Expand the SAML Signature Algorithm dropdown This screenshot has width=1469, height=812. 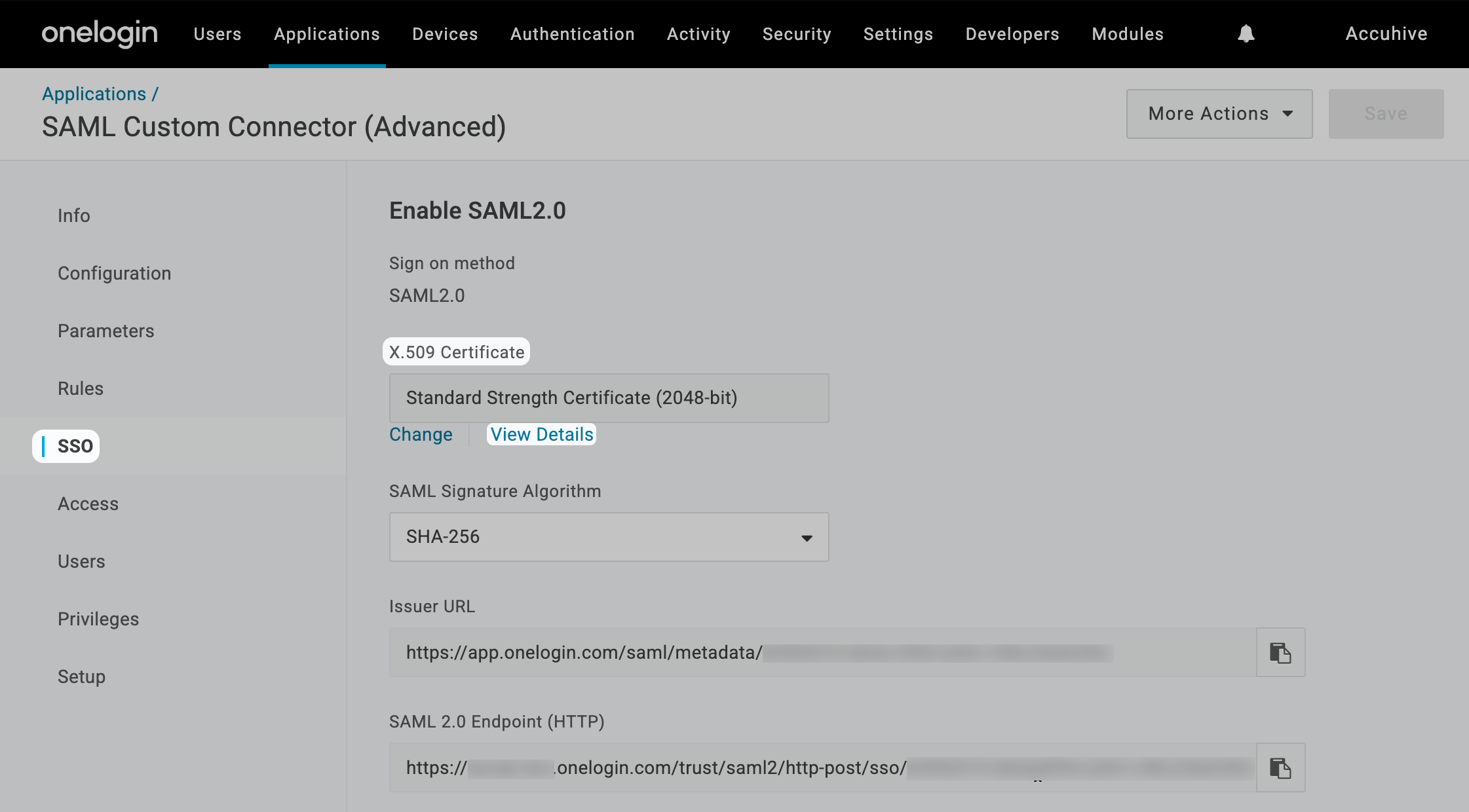(609, 537)
